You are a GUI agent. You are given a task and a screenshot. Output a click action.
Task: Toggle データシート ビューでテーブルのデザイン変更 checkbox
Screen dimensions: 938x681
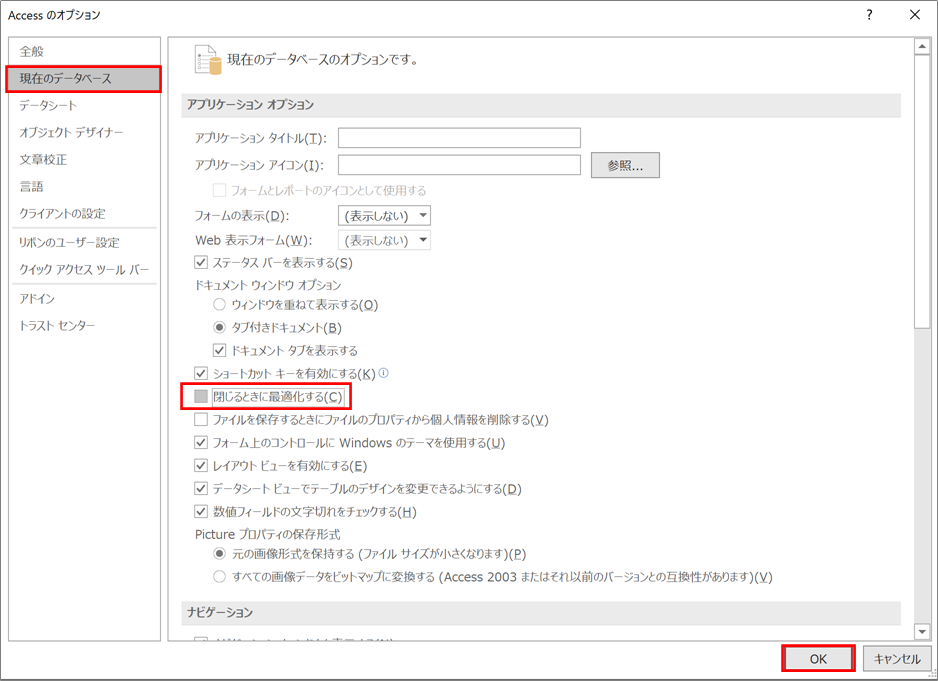[x=201, y=489]
